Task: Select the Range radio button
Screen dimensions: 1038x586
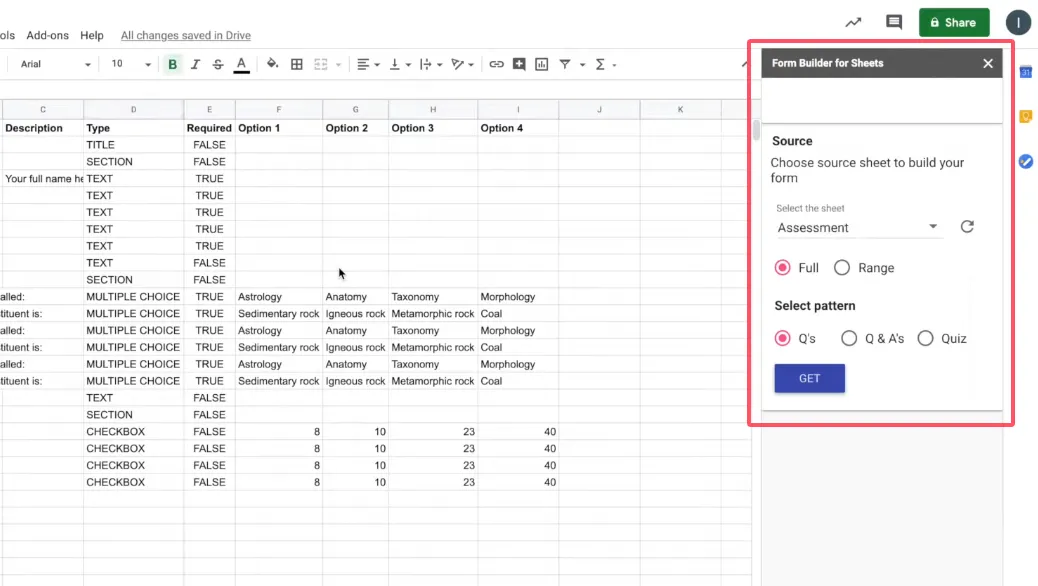Action: (x=842, y=268)
